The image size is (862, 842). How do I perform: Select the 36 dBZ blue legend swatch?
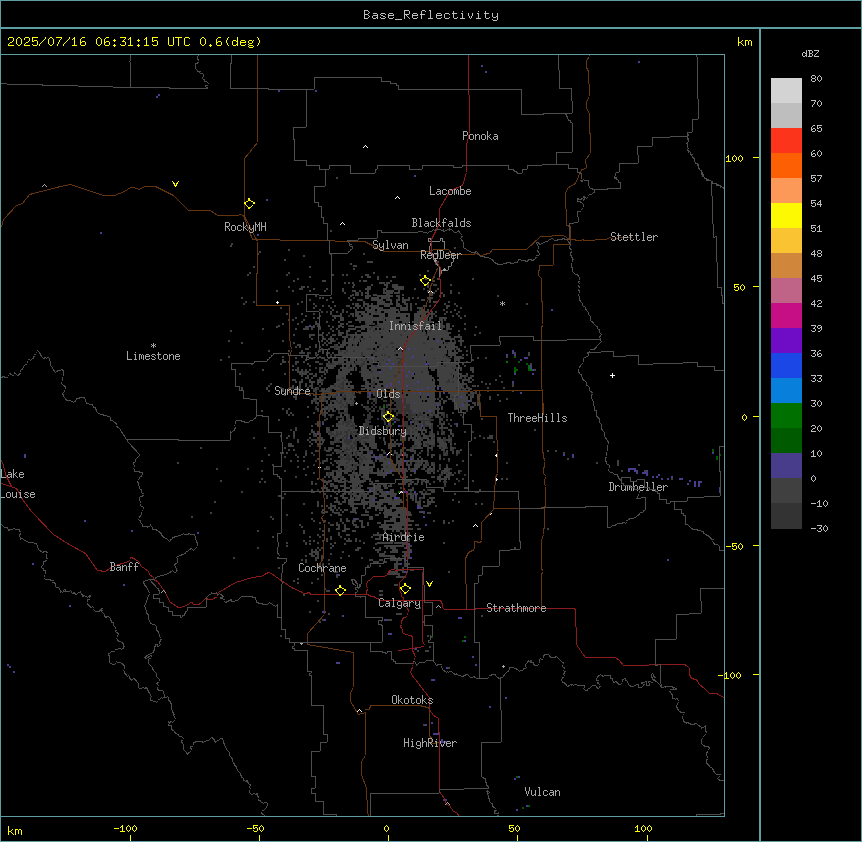coord(786,365)
